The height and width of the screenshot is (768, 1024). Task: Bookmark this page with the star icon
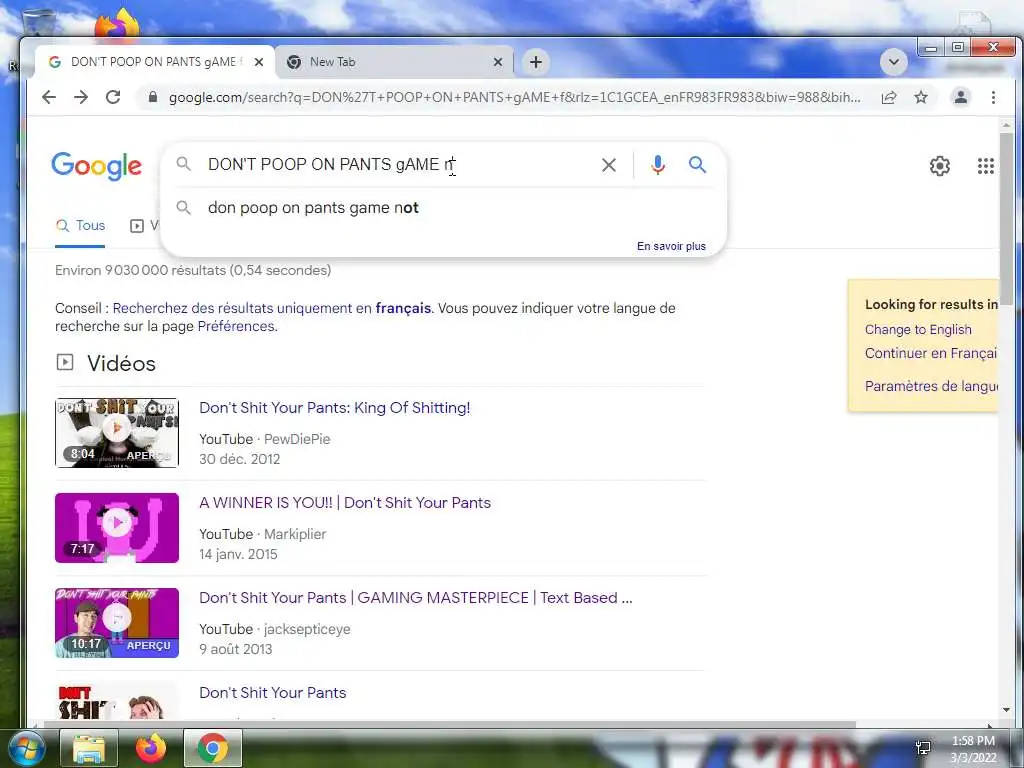tap(921, 97)
